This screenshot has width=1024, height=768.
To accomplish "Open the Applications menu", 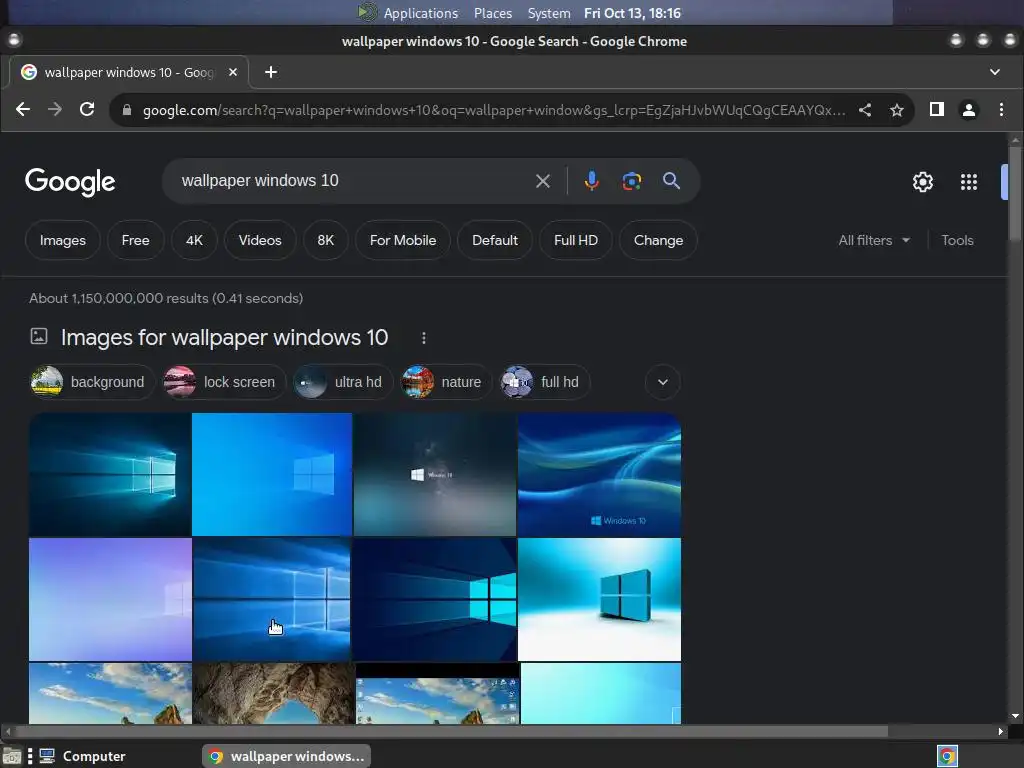I will point(421,13).
